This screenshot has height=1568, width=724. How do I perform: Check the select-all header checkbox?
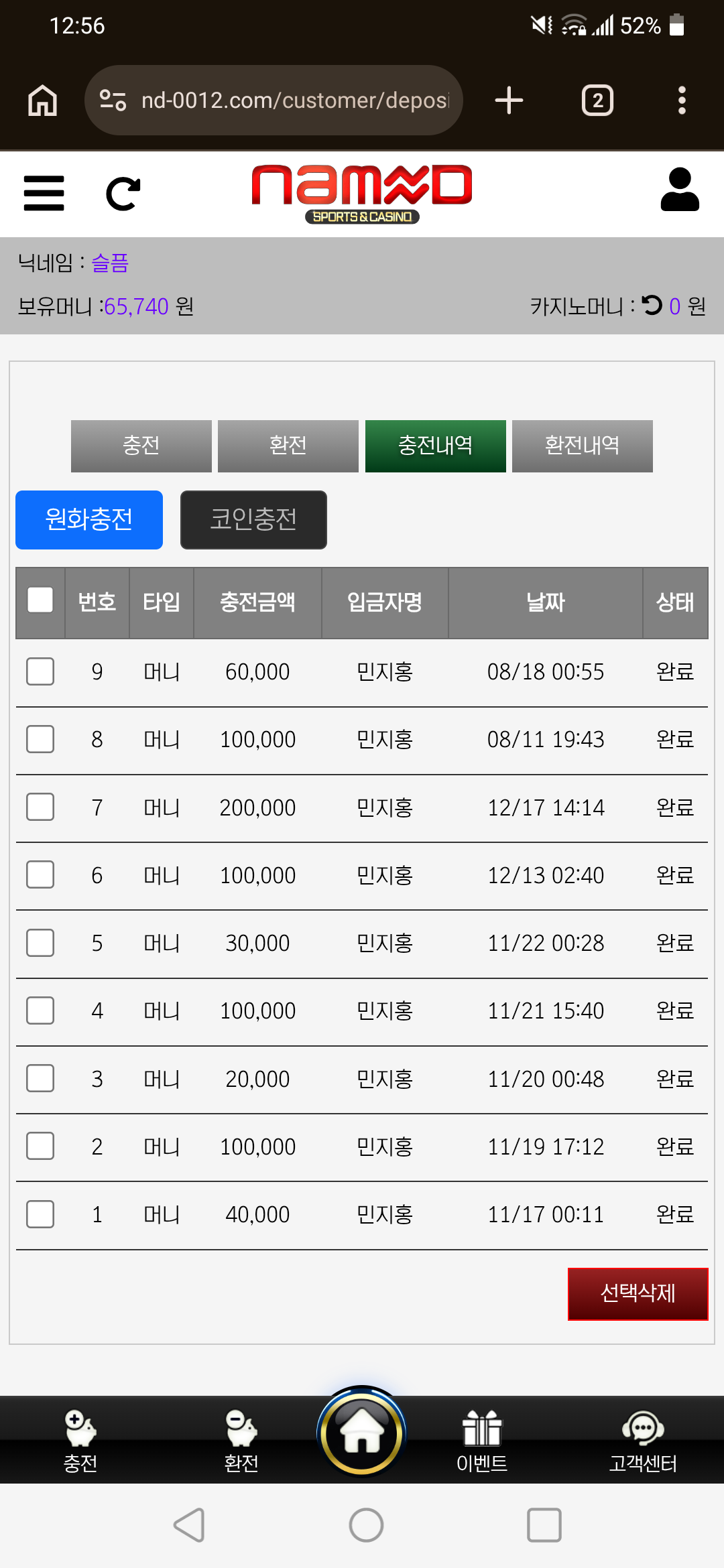(40, 600)
